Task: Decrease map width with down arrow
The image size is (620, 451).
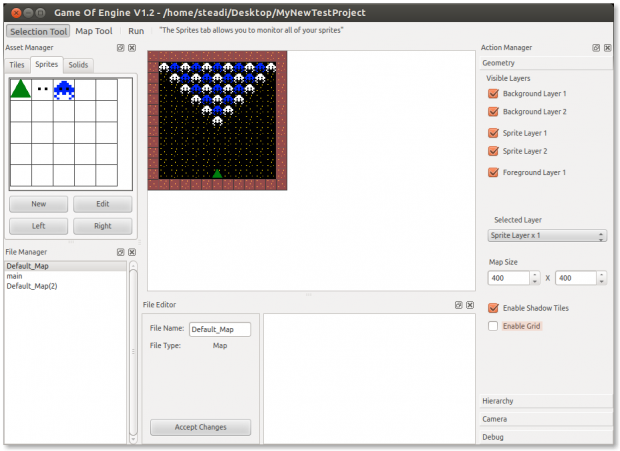Action: (x=535, y=281)
